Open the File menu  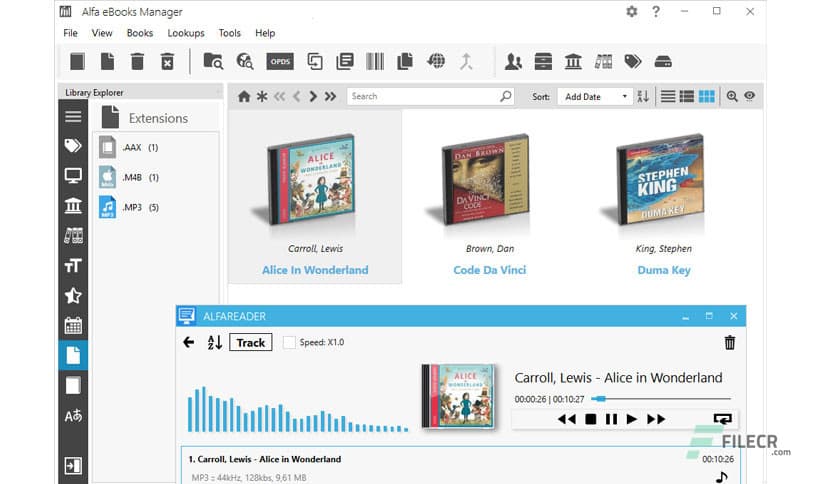click(x=70, y=33)
